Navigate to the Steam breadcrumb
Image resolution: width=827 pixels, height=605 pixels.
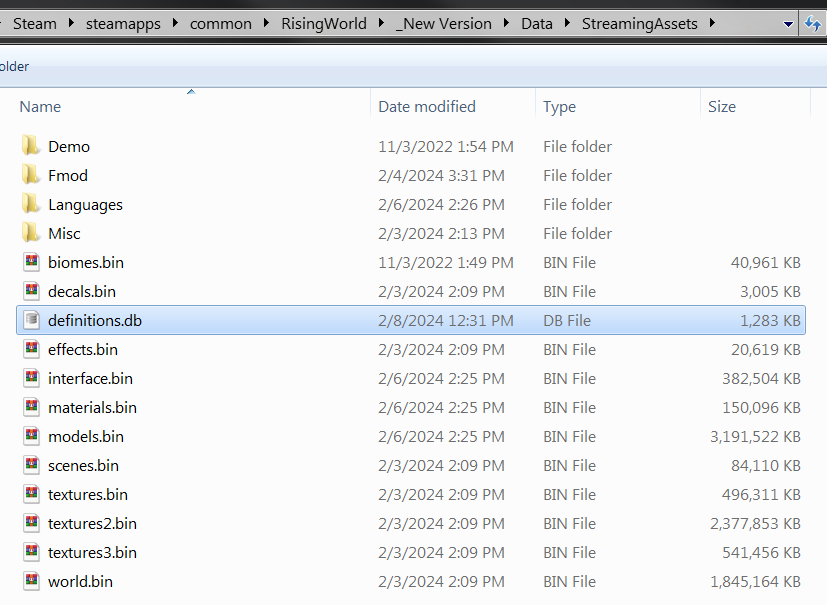coord(35,24)
